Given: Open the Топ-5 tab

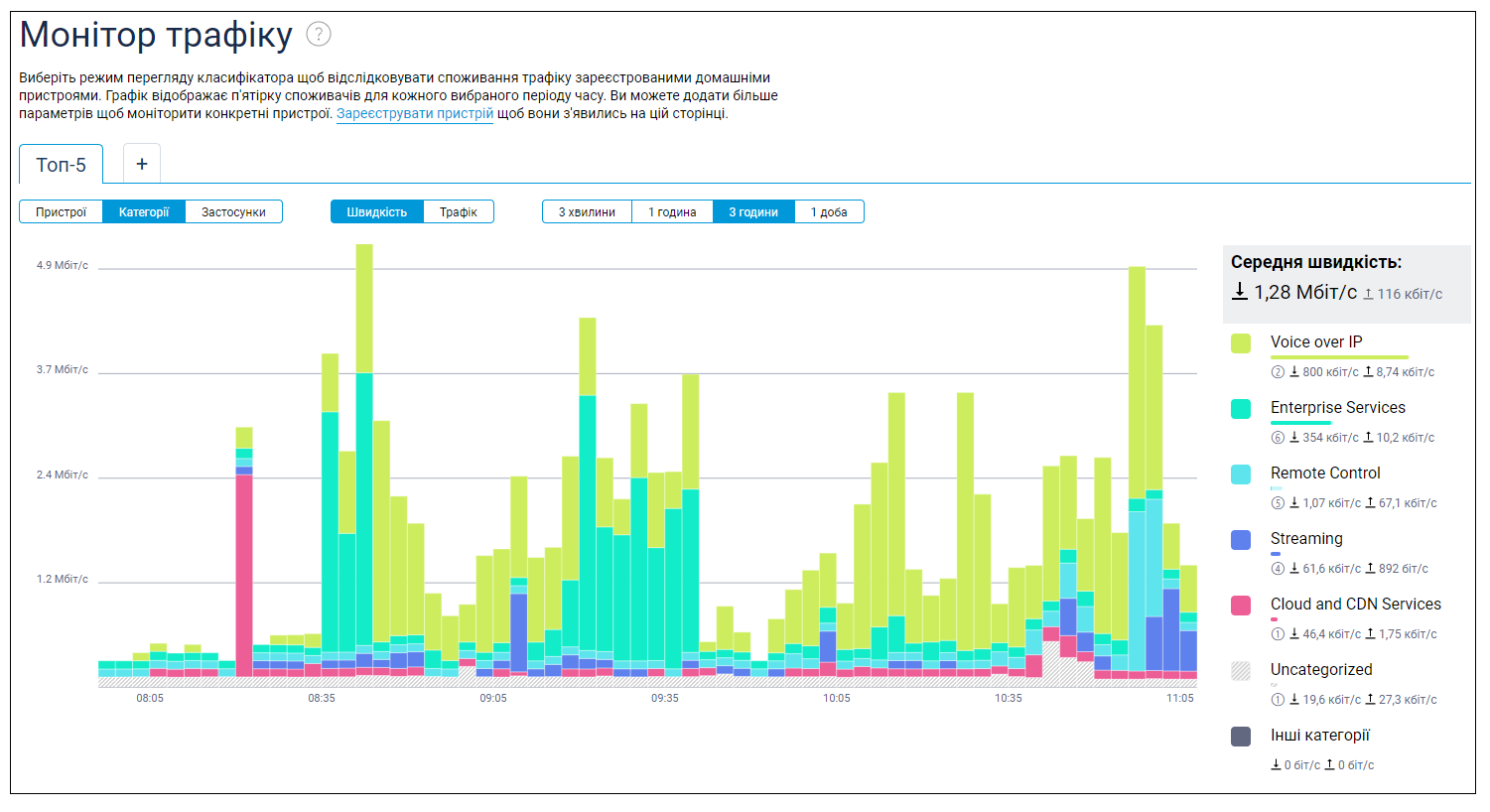Looking at the screenshot, I should (62, 165).
